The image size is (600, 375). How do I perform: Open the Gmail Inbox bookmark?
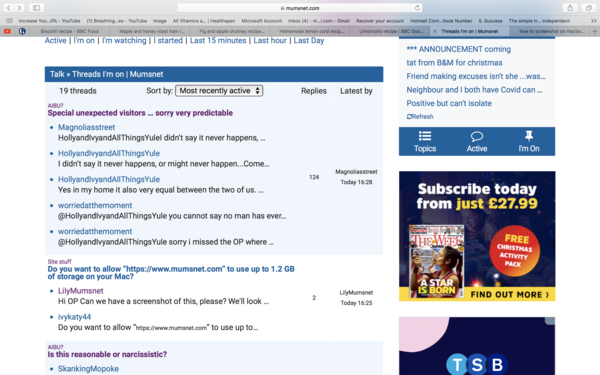pos(319,21)
